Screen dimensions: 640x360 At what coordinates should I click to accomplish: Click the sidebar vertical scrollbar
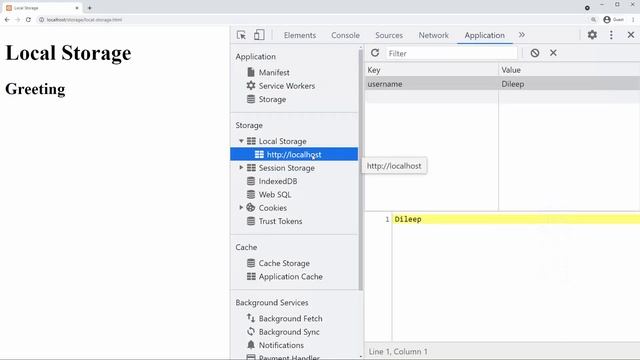[x=360, y=169]
